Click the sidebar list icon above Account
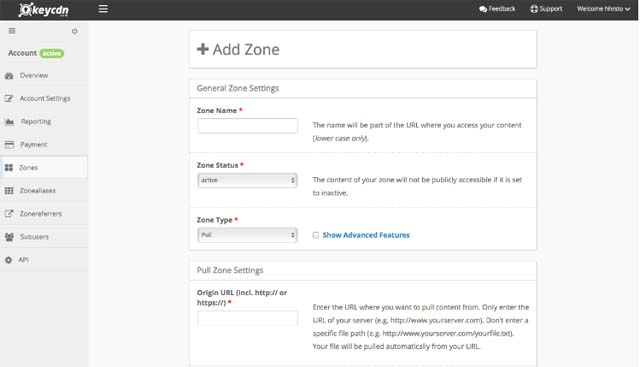Viewport: 640px width, 367px height. pyautogui.click(x=12, y=31)
